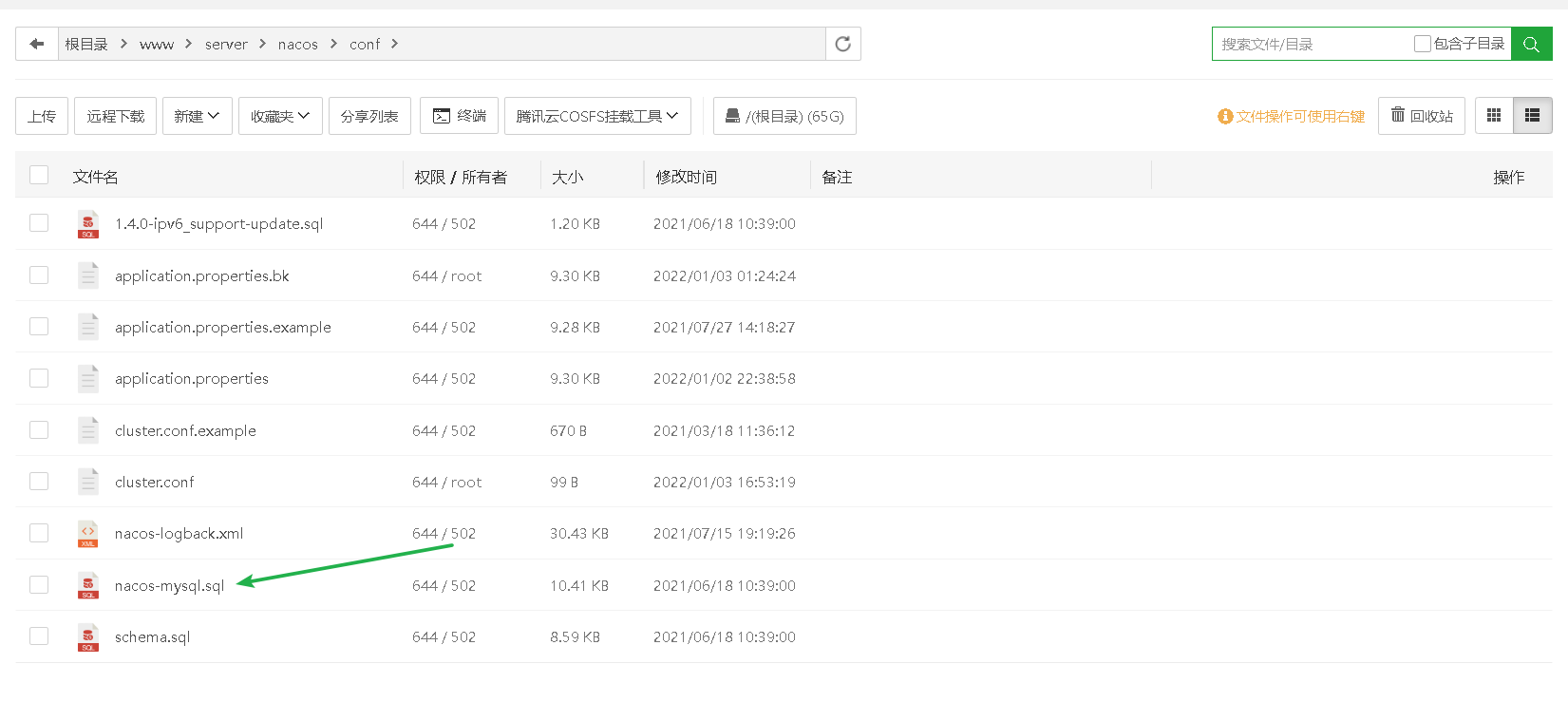Open schema.sql file name
Screen dimensions: 1568x721
[153, 636]
